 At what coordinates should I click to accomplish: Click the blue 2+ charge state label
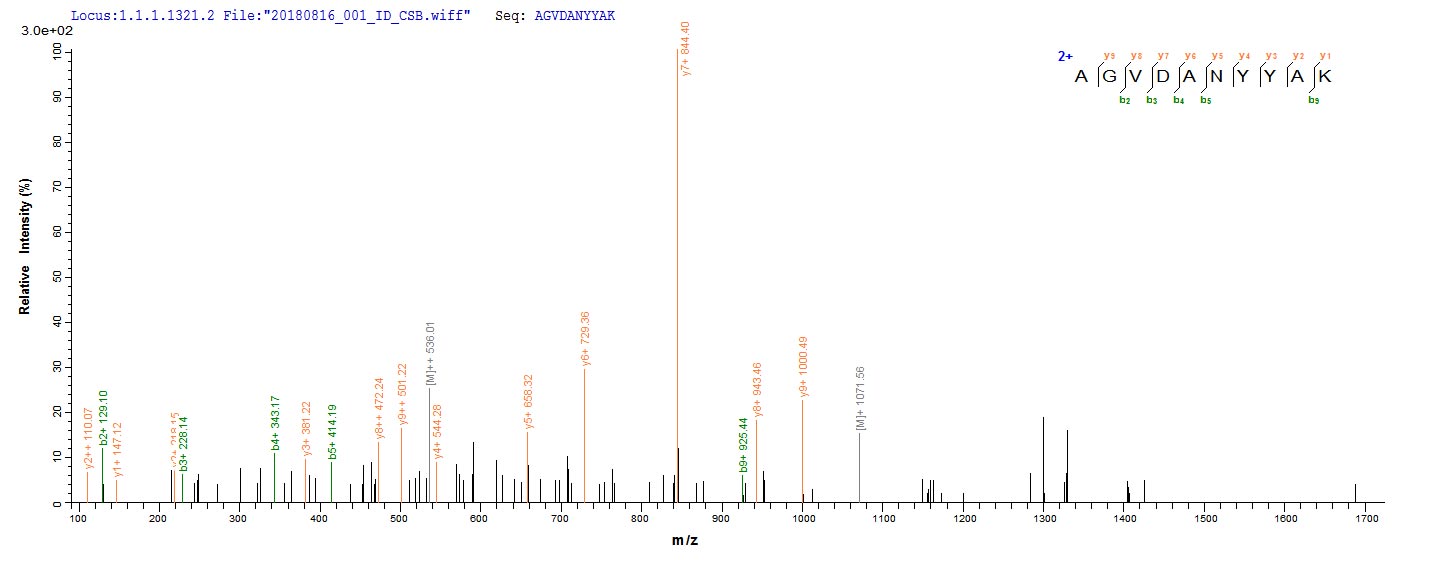[1065, 57]
